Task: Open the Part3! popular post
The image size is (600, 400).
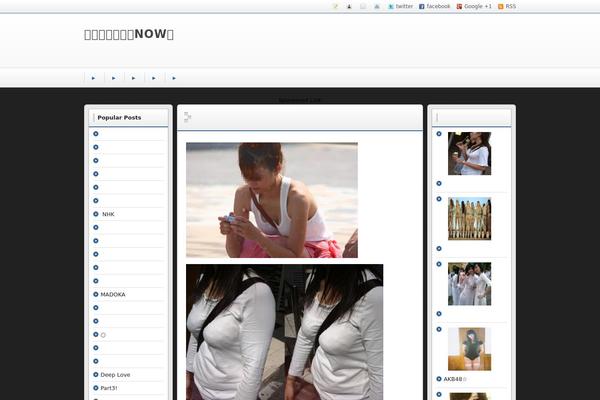Action: tap(109, 388)
